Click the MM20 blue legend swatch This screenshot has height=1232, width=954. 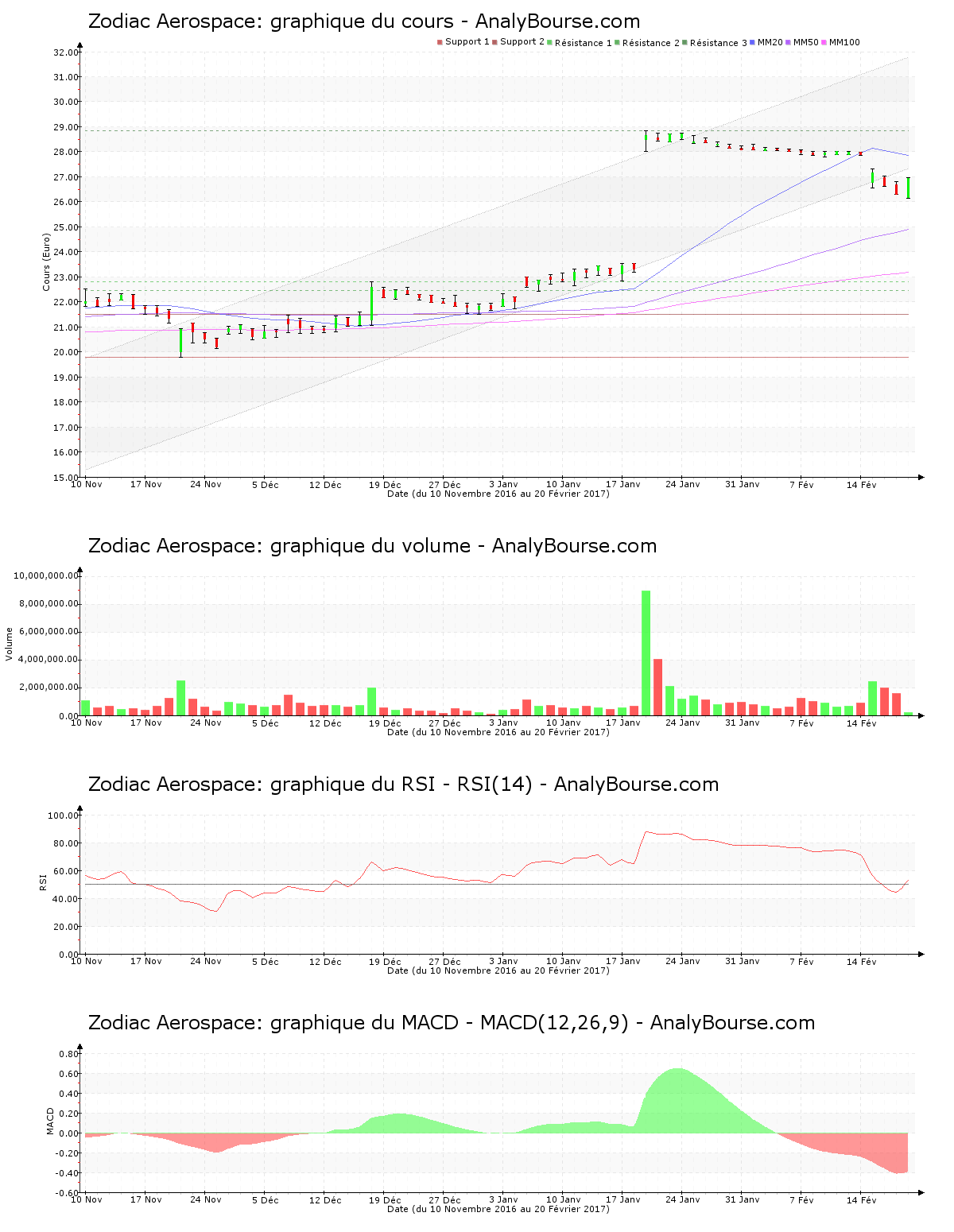pyautogui.click(x=752, y=42)
